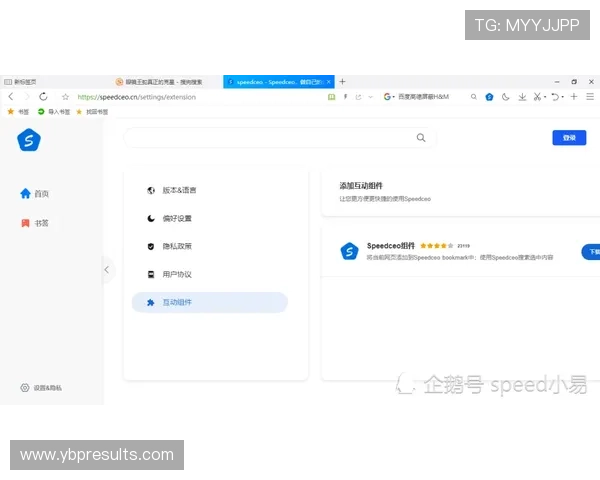
Task: Click the share icon in address bar
Action: point(358,97)
